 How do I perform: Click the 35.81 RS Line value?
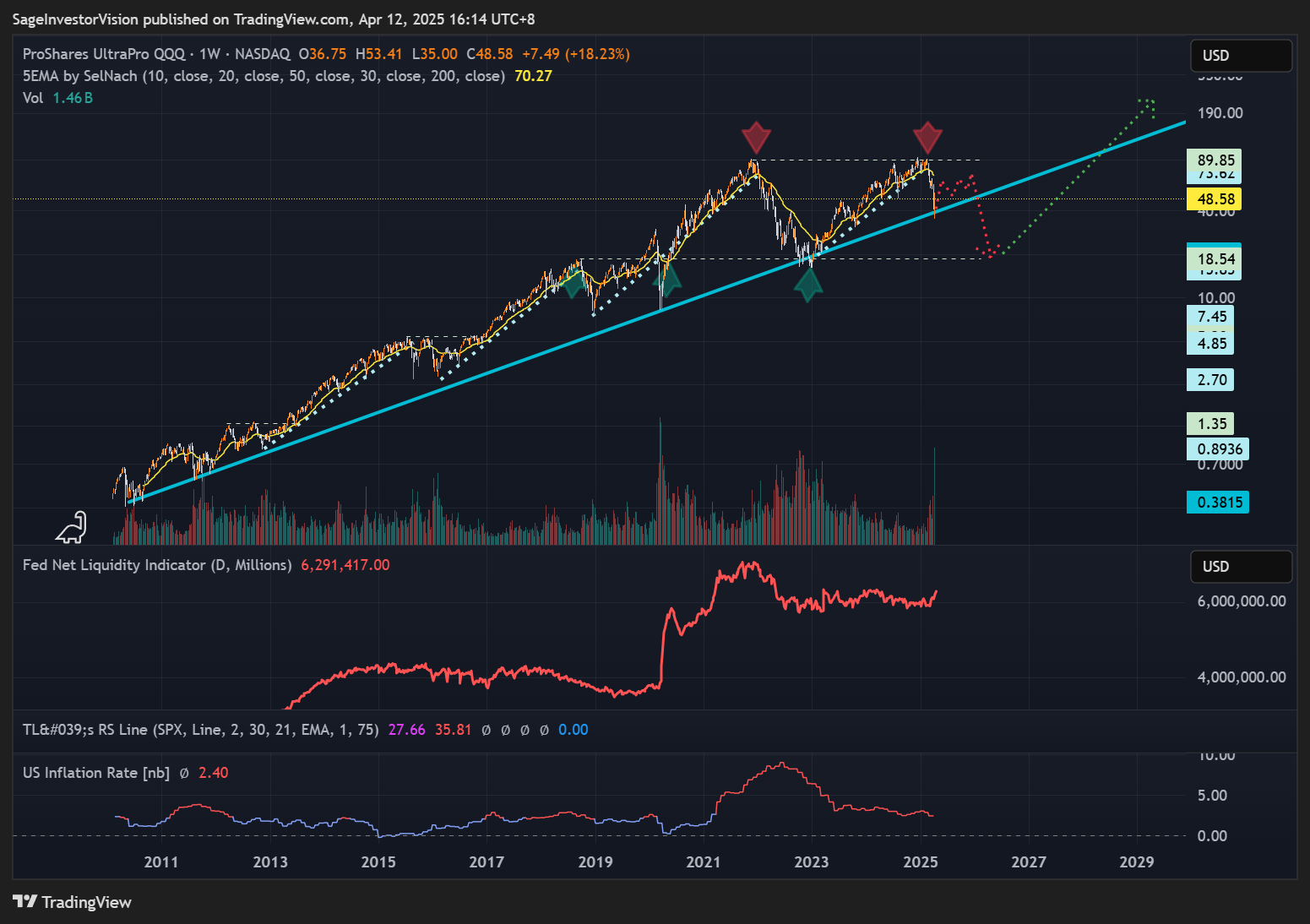pos(454,730)
